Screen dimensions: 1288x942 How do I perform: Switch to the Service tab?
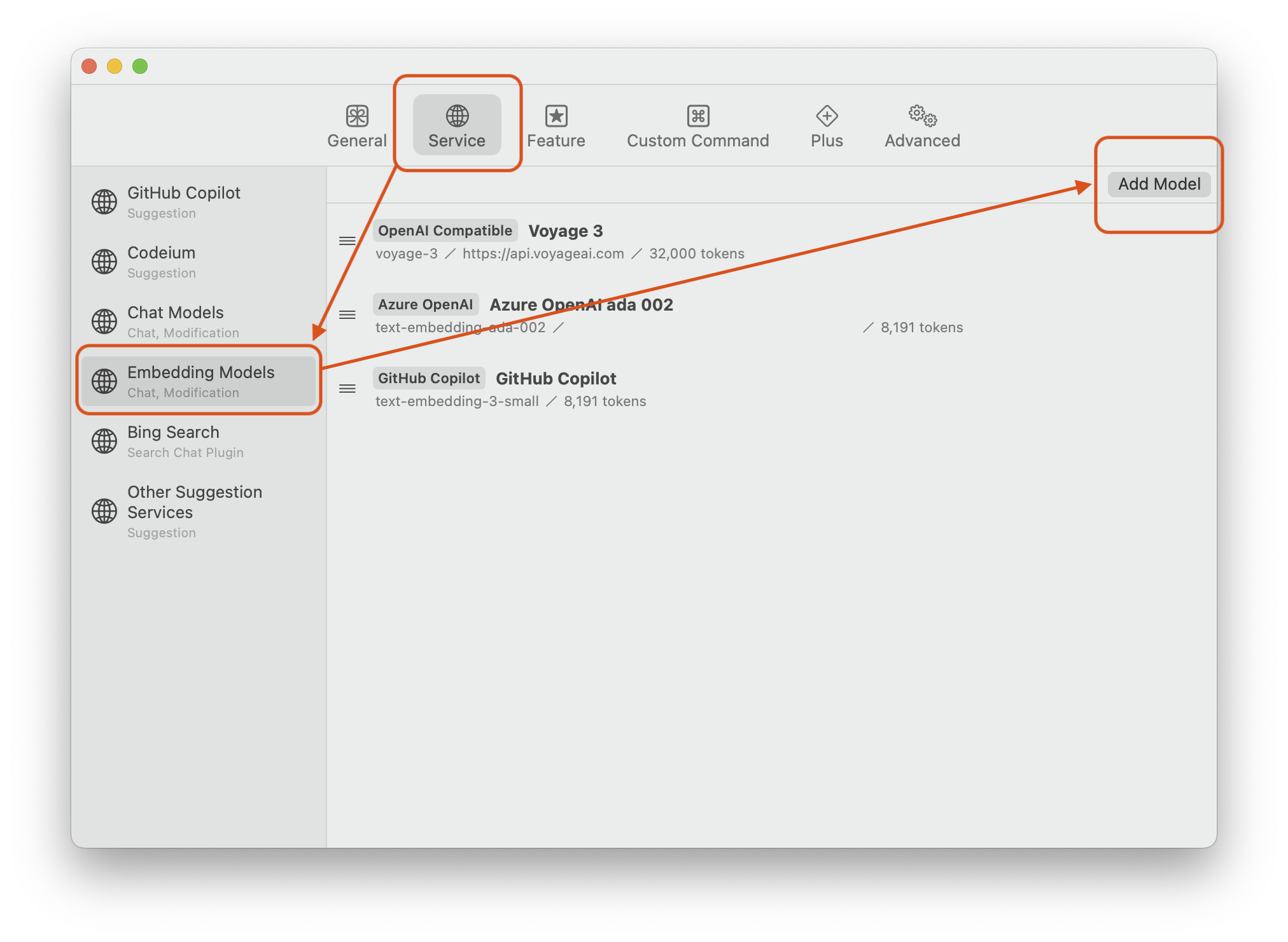click(x=457, y=126)
